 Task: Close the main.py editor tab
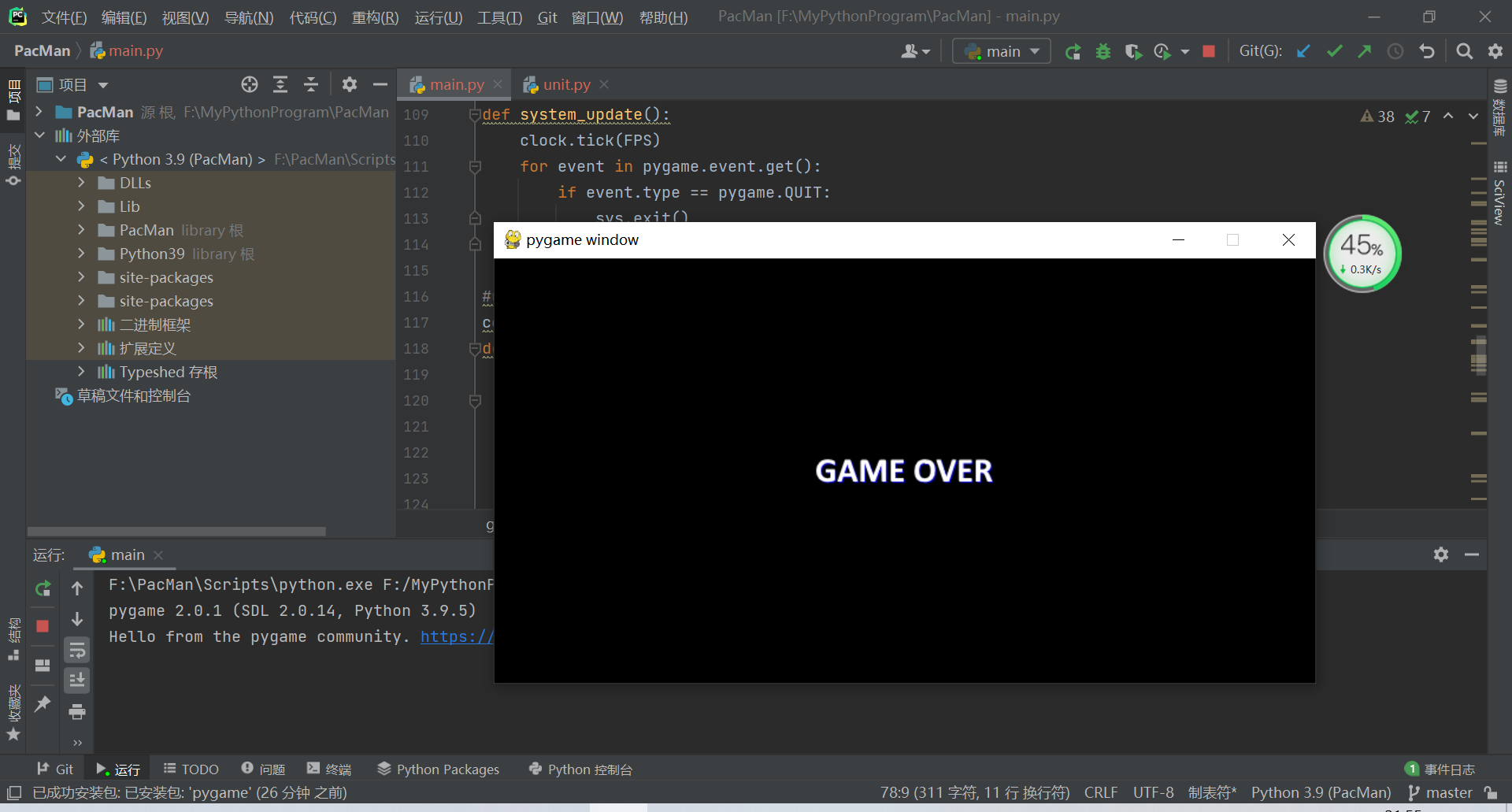pyautogui.click(x=498, y=84)
